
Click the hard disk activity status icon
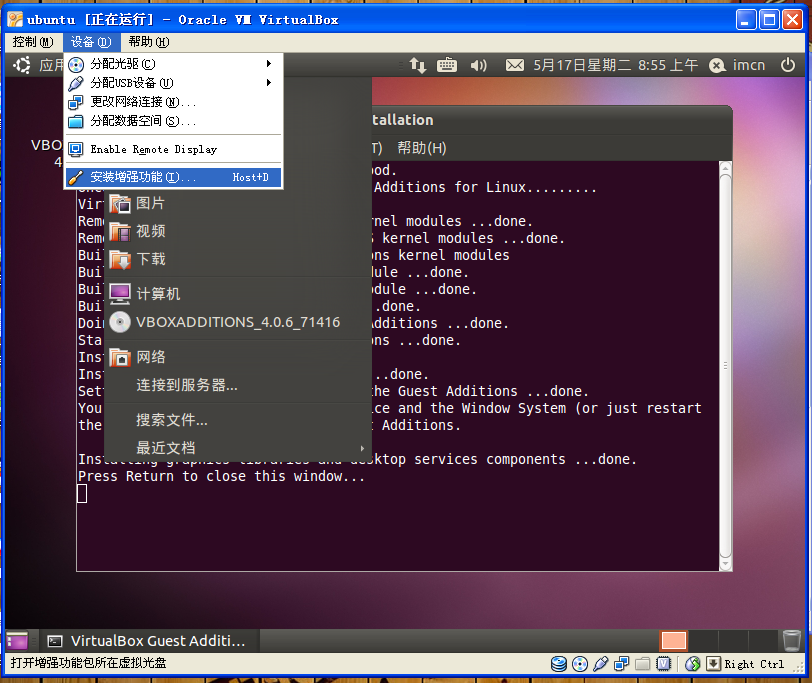(558, 664)
